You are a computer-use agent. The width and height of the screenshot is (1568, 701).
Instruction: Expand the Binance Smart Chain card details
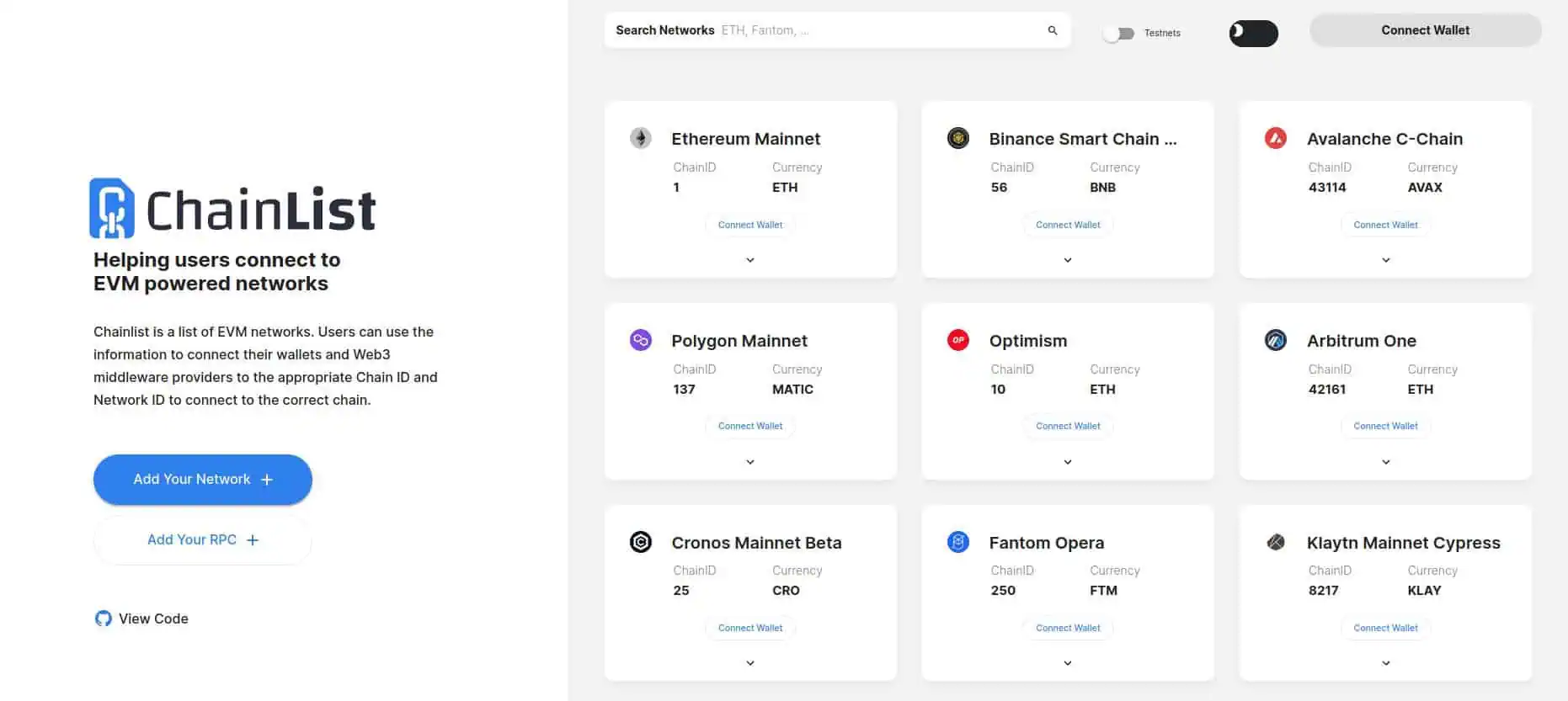click(x=1068, y=260)
